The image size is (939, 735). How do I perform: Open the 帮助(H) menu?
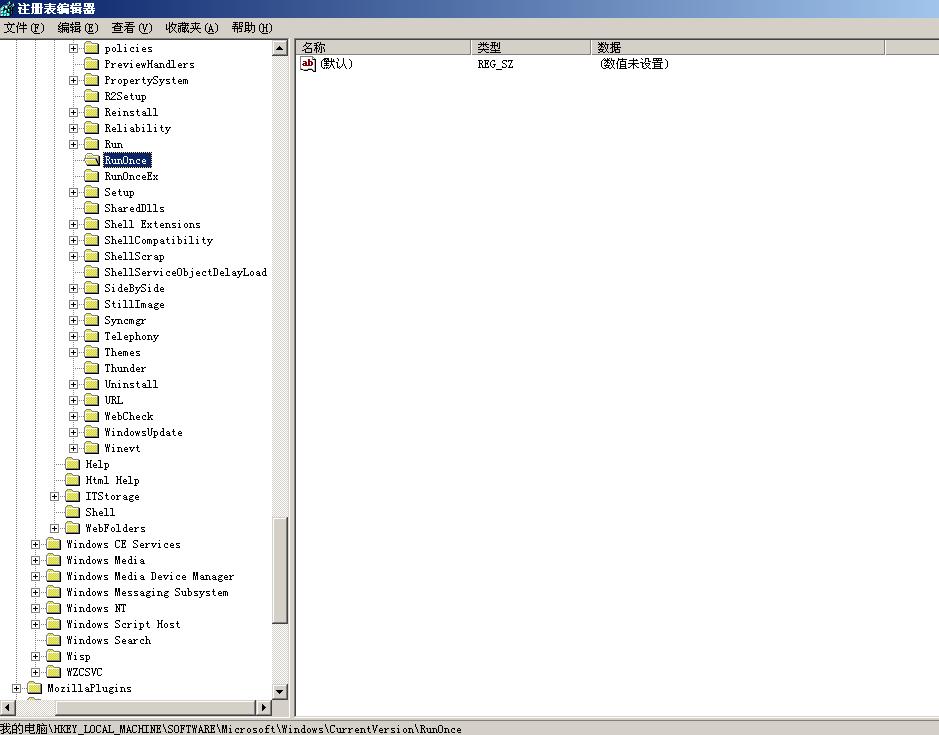coord(252,28)
